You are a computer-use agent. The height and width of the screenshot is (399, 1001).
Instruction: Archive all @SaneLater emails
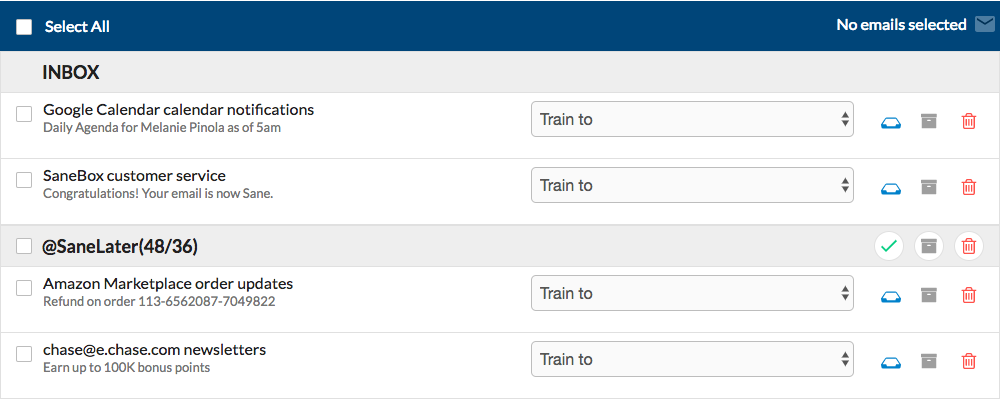(929, 246)
